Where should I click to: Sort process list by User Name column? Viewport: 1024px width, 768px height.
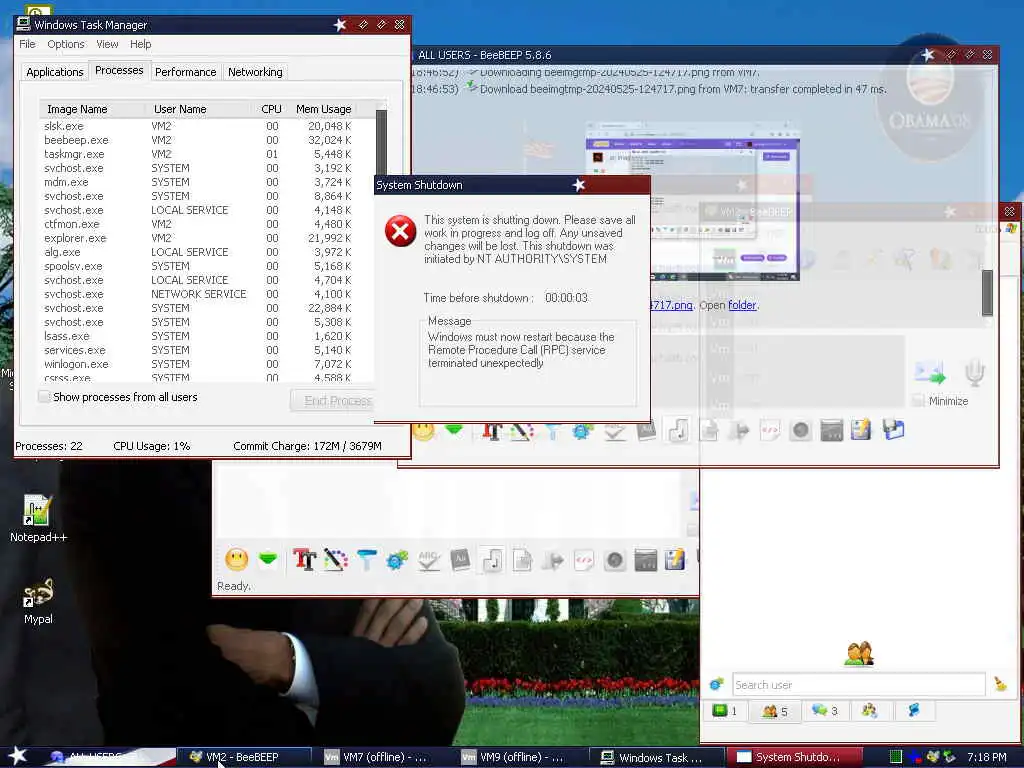click(x=199, y=109)
